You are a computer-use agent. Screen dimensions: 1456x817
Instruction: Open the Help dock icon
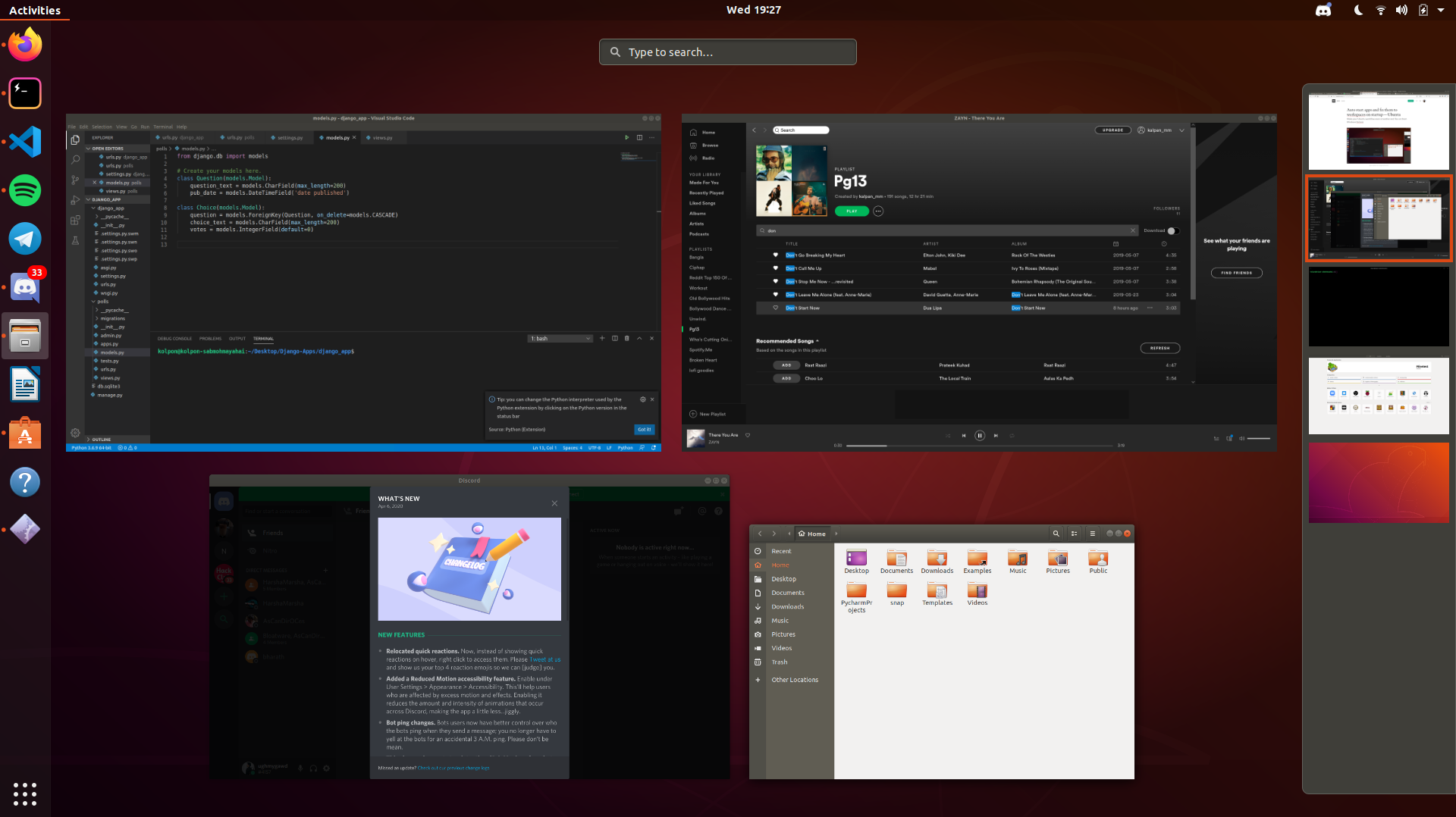[x=25, y=481]
